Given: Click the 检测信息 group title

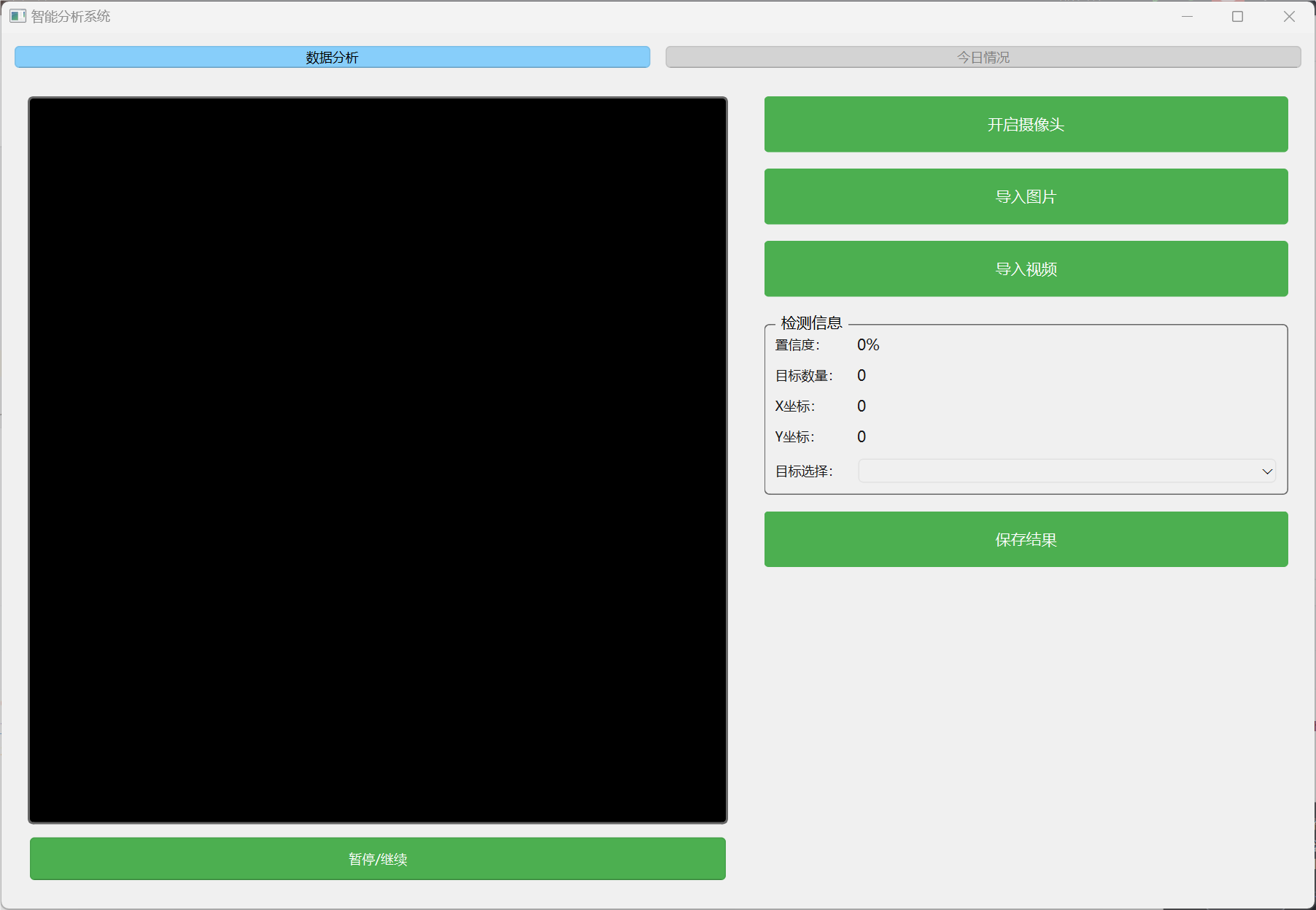Looking at the screenshot, I should (x=811, y=323).
